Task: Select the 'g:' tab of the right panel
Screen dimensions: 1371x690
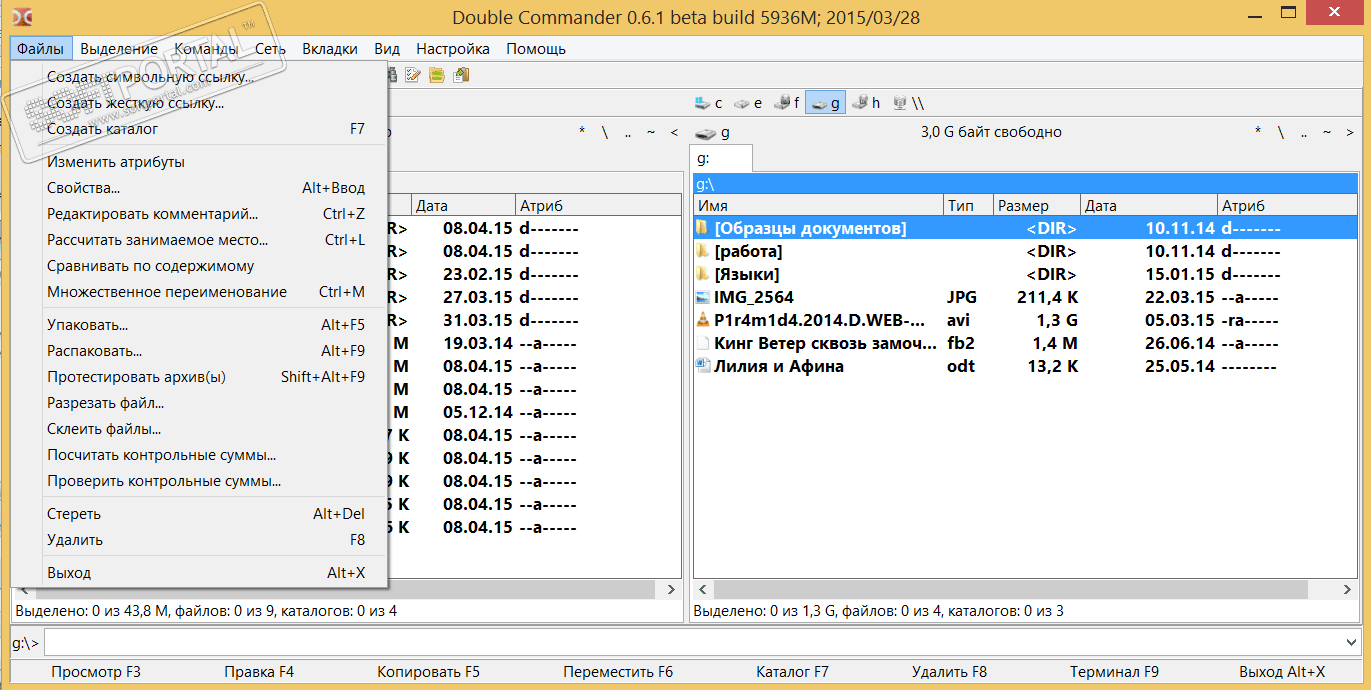Action: pos(721,159)
